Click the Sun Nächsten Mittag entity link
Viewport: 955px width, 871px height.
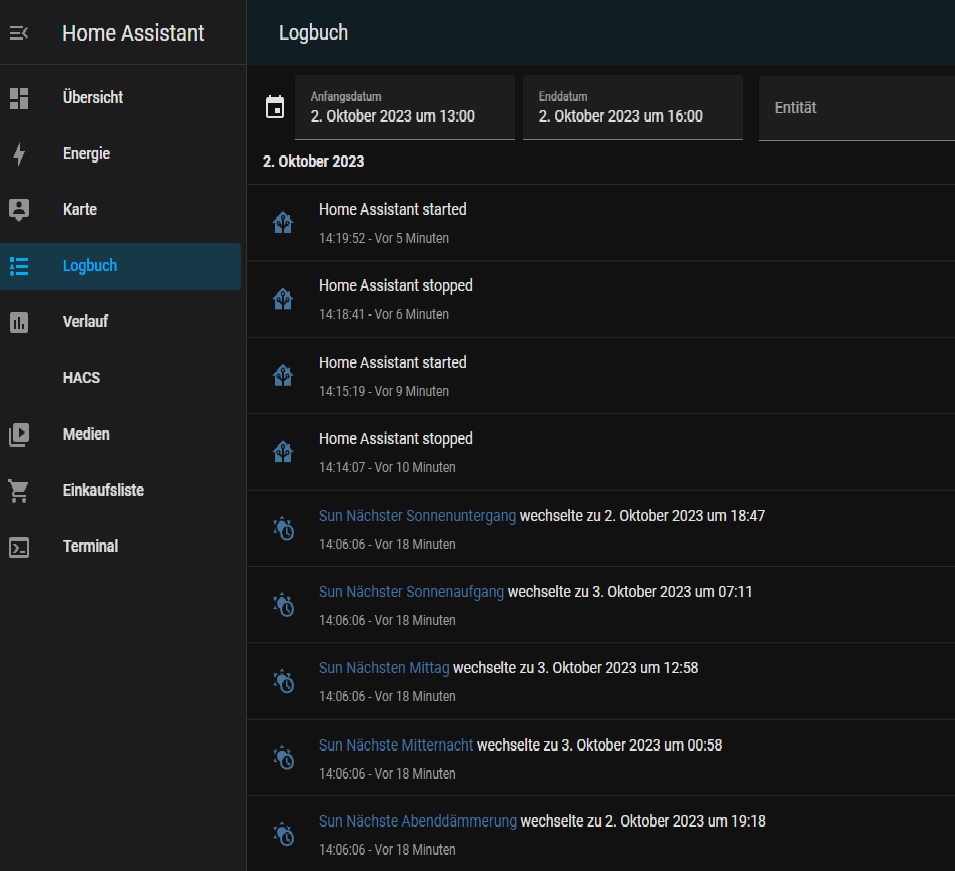point(384,668)
